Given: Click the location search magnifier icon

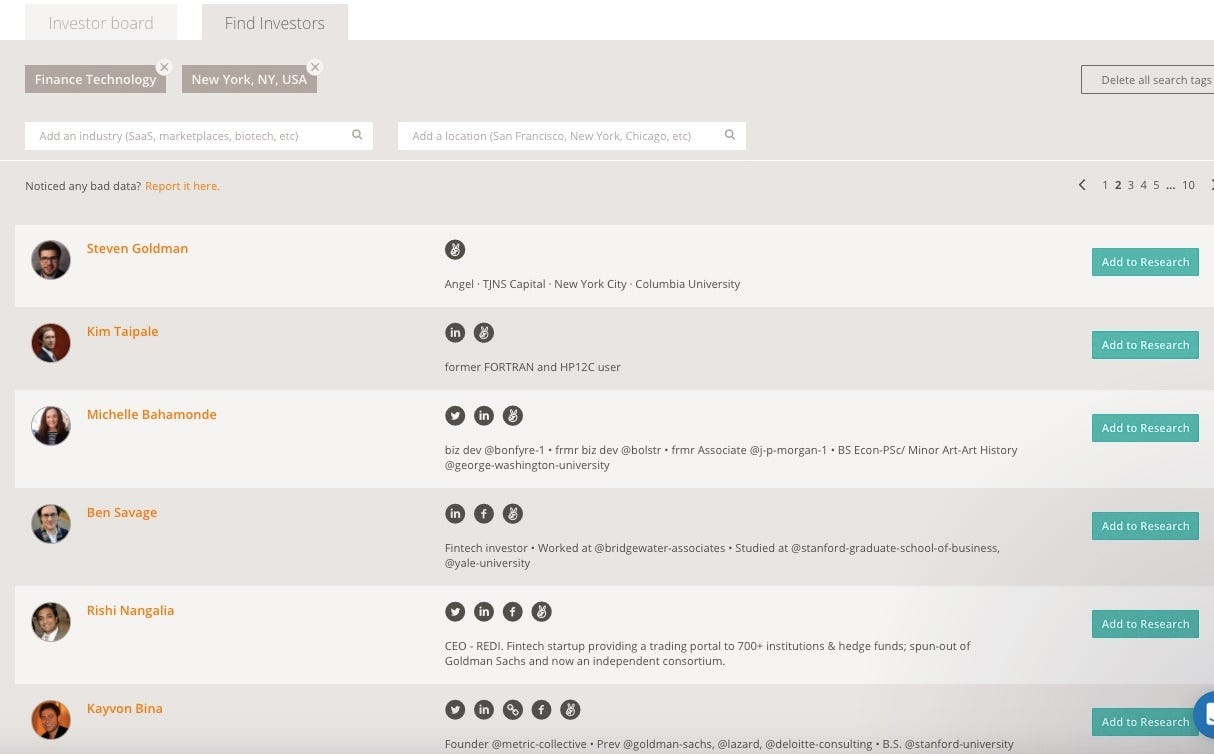Looking at the screenshot, I should [730, 135].
